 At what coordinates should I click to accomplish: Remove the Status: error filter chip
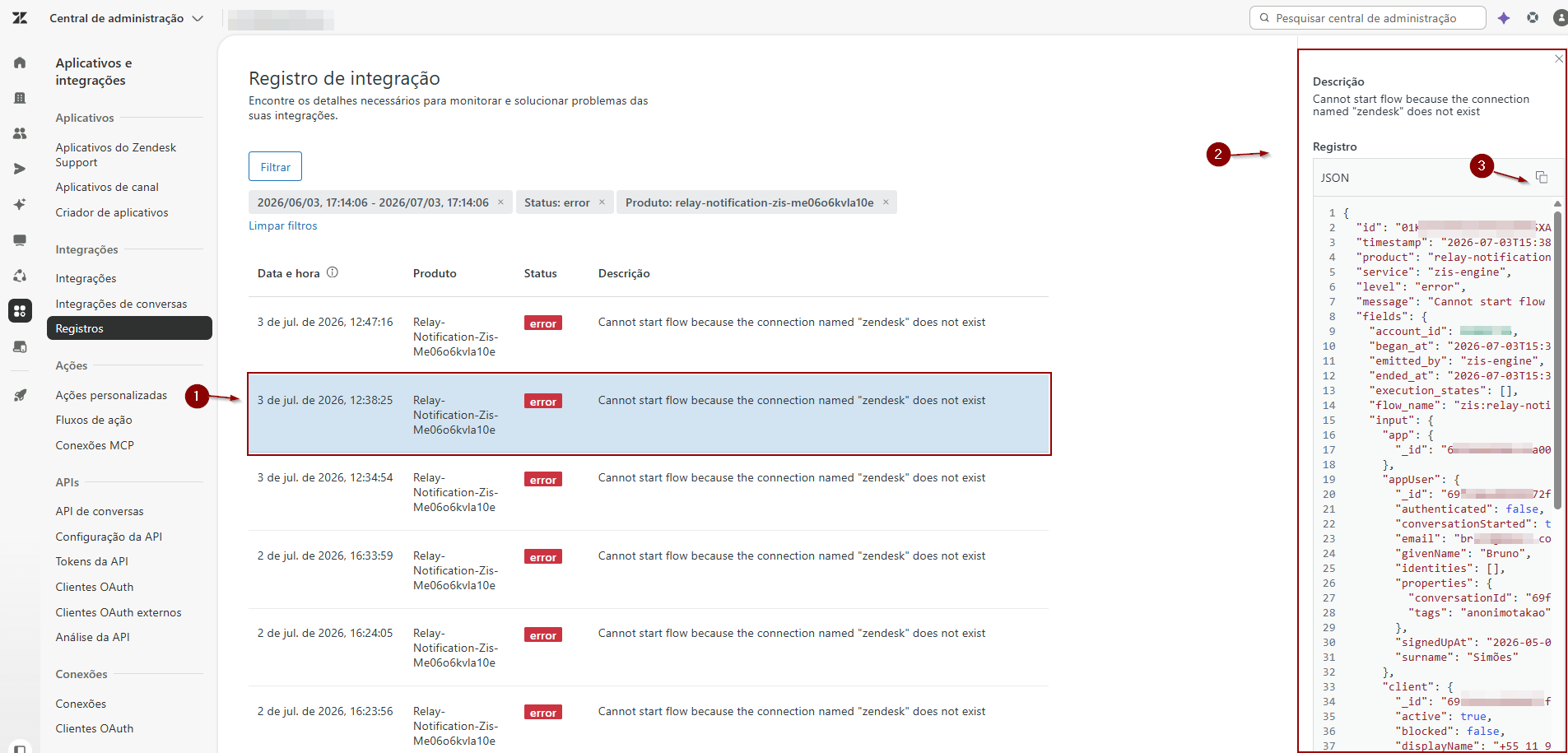(x=602, y=202)
